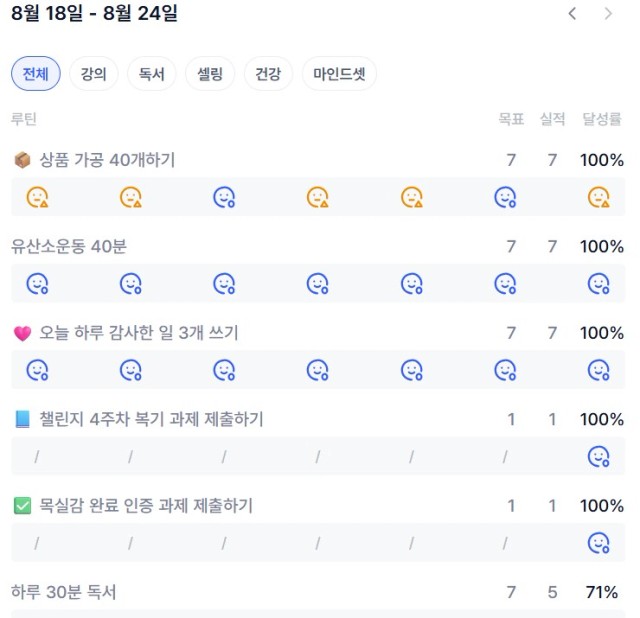This screenshot has width=640, height=618.
Task: Click last orange face in 상품 가공 row
Action: 599,197
